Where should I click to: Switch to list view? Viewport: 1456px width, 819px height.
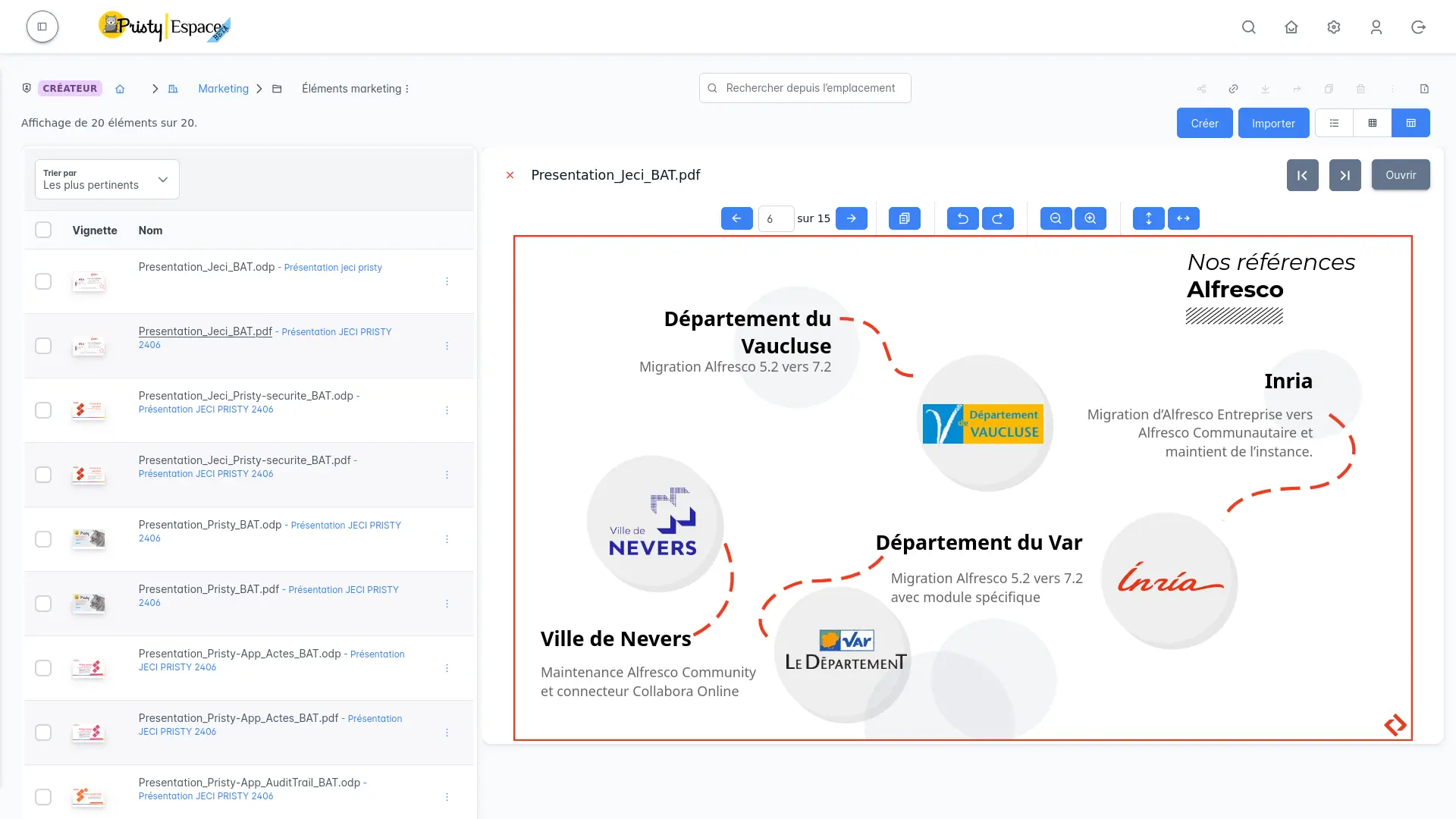tap(1334, 123)
